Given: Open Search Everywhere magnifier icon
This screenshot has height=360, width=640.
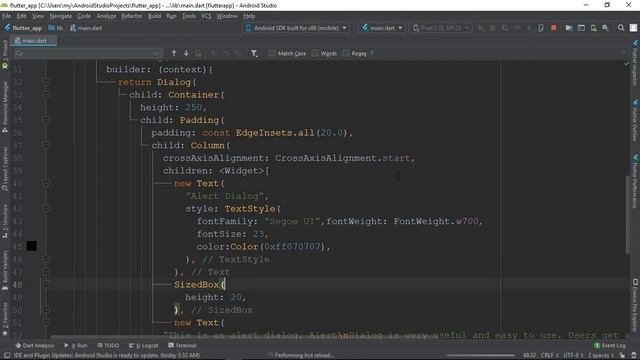Looking at the screenshot, I should (621, 28).
